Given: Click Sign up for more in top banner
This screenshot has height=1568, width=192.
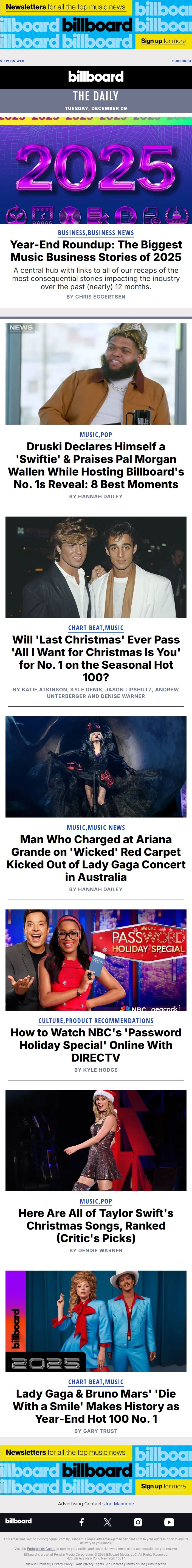Looking at the screenshot, I should coord(163,41).
